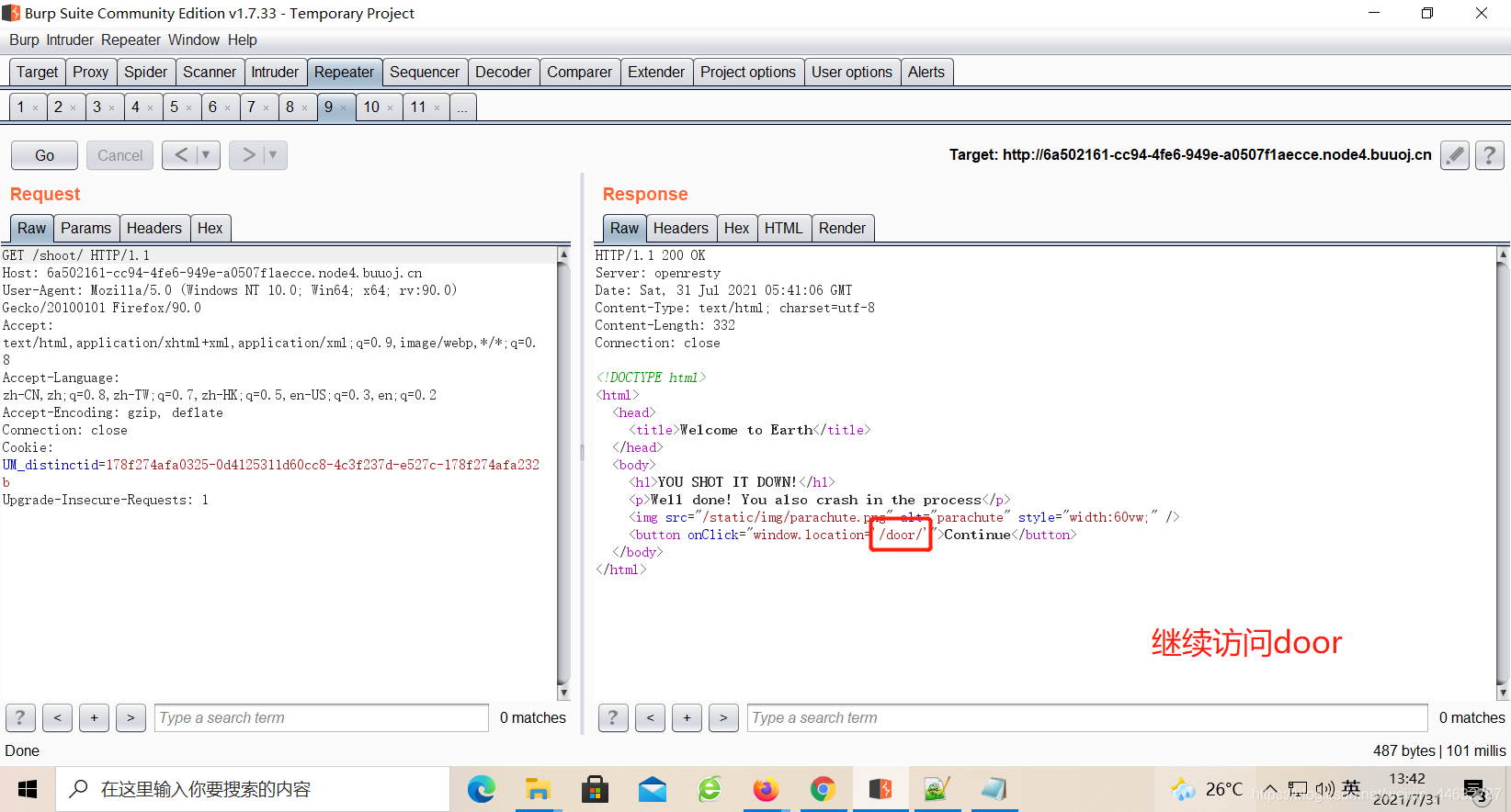Open Microsoft Edge from taskbar
Viewport: 1511px width, 812px height.
click(x=481, y=789)
